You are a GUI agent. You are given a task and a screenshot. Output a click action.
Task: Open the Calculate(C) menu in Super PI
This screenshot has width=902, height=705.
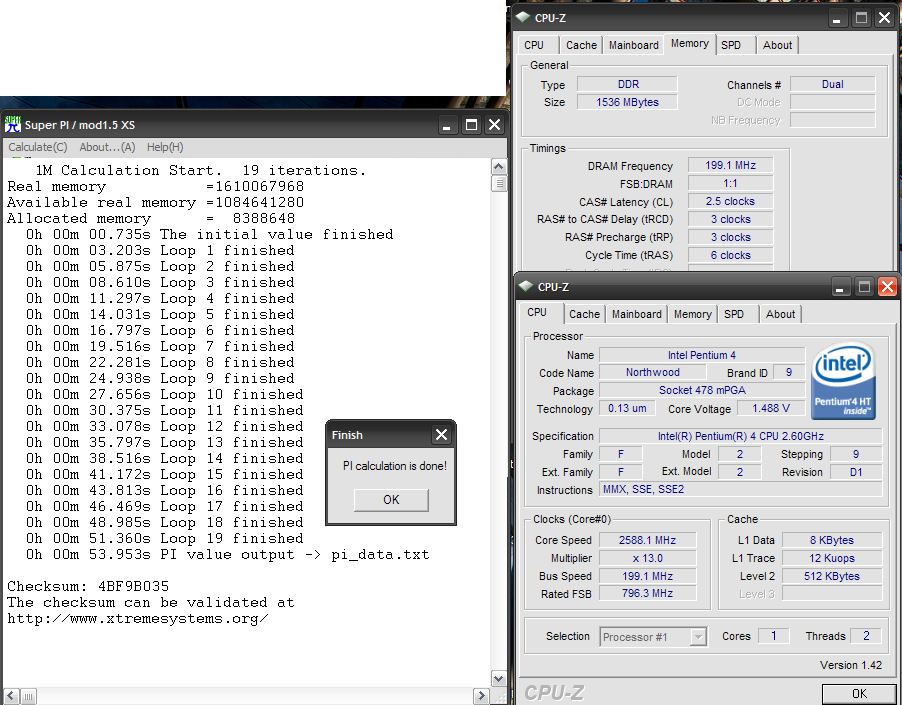pyautogui.click(x=37, y=147)
